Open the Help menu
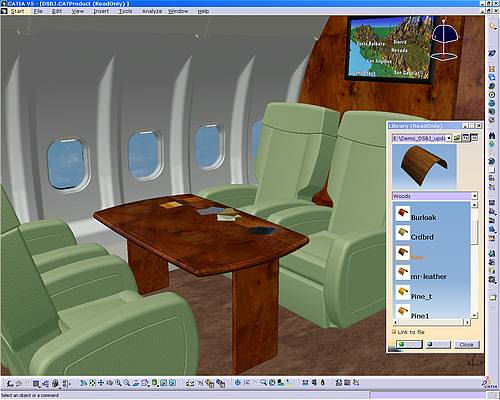The height and width of the screenshot is (400, 500). [203, 11]
